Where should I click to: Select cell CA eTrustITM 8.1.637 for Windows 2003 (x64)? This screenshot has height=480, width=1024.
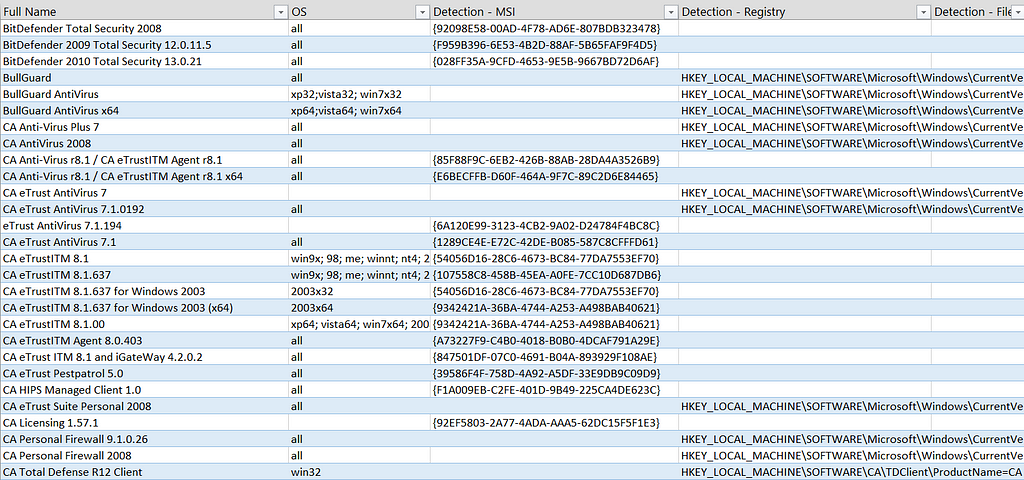coord(144,308)
